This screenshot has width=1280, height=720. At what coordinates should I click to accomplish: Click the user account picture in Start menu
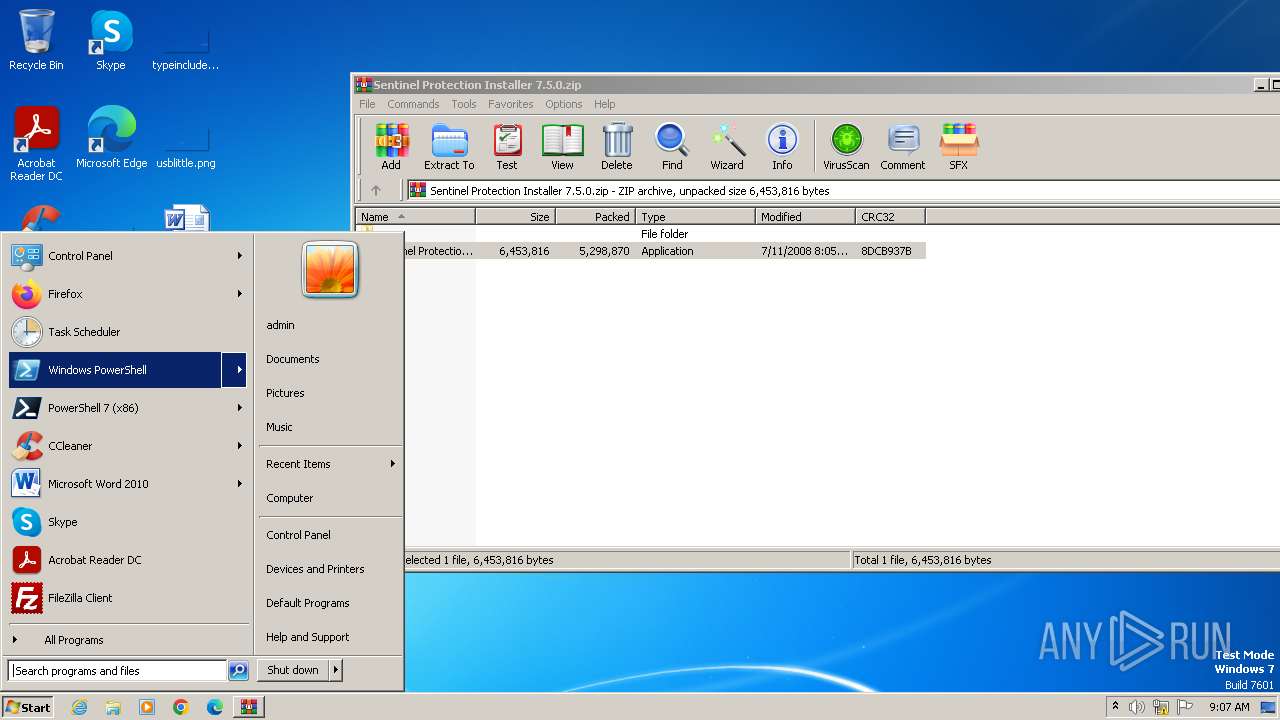pos(330,269)
